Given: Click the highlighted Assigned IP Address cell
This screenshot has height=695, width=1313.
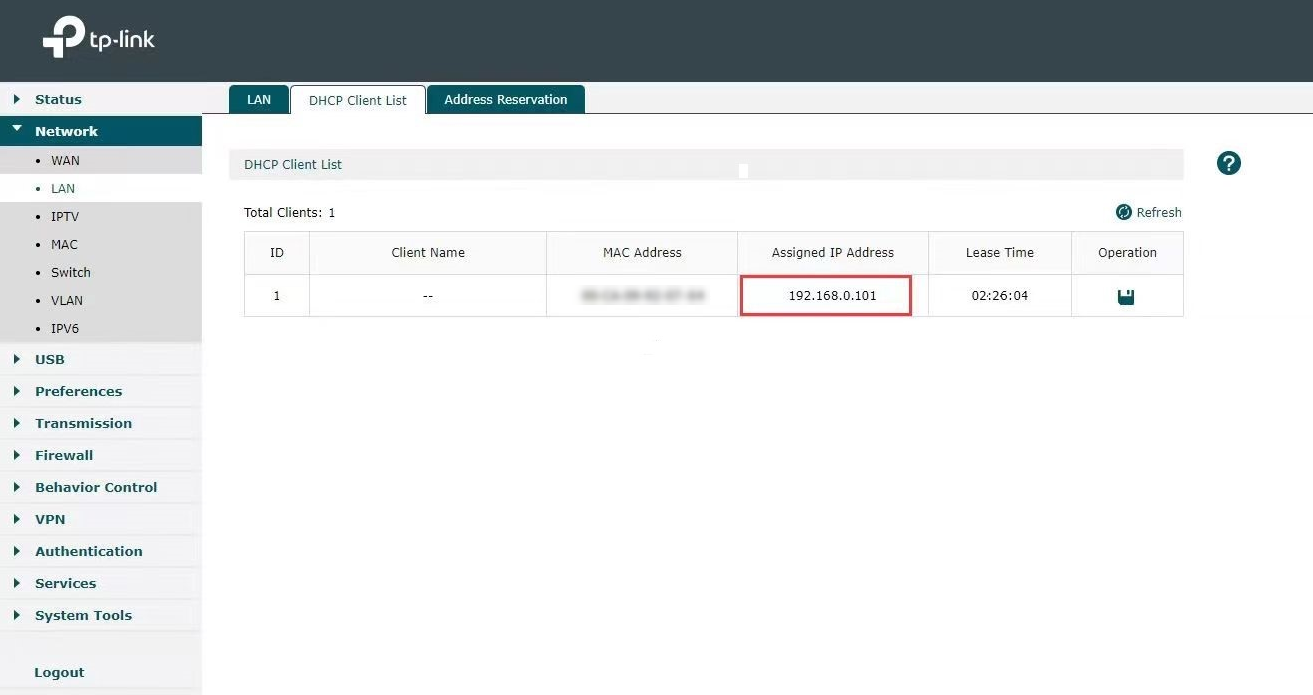Looking at the screenshot, I should coord(825,295).
